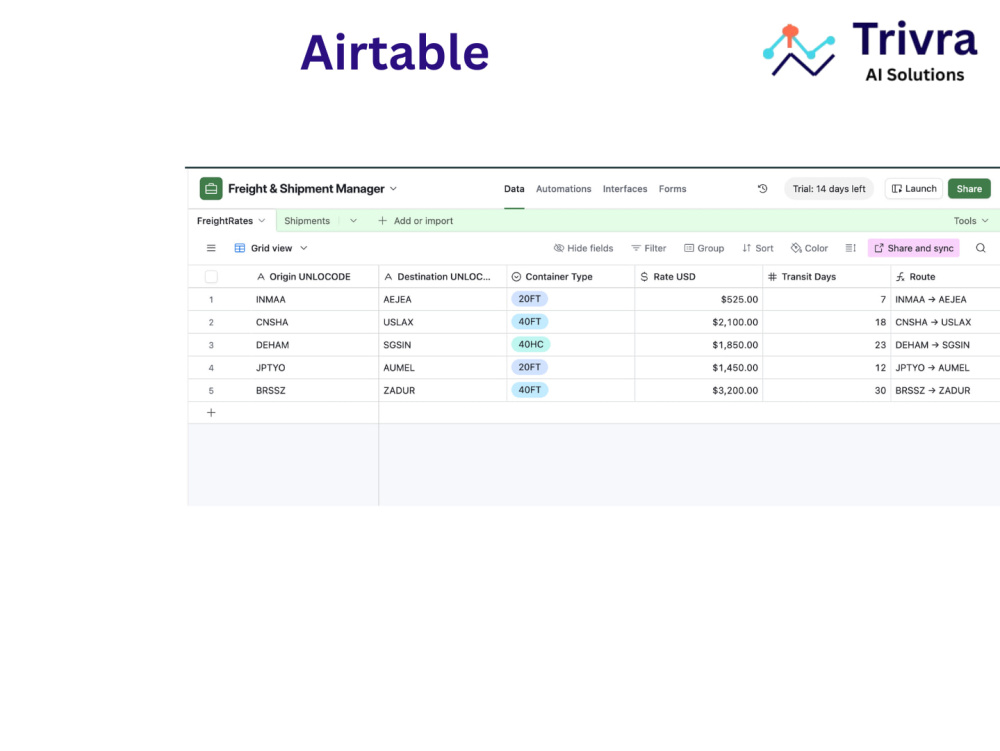Open the Sort option
This screenshot has height=751, width=1000.
pyautogui.click(x=758, y=248)
